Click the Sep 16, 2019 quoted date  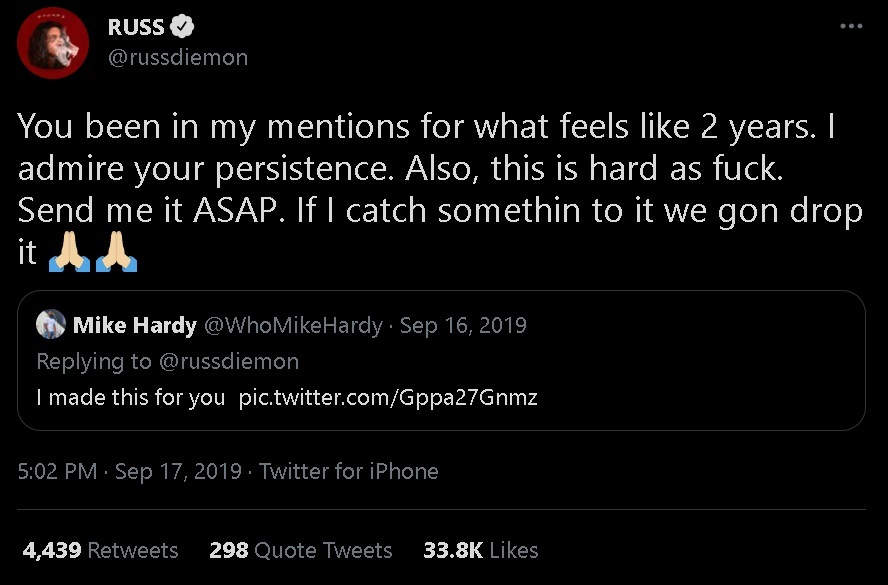click(463, 325)
